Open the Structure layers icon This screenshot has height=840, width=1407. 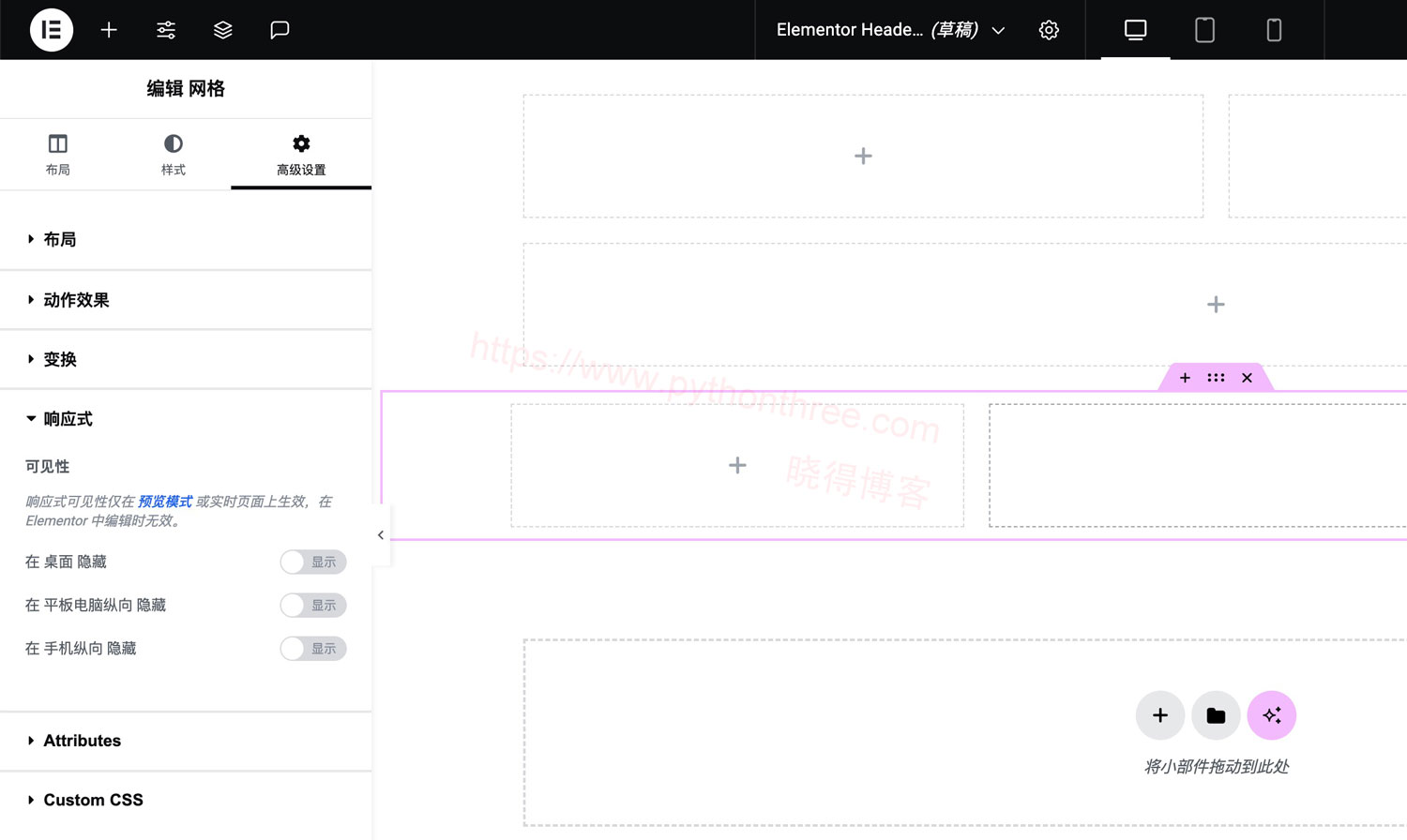[x=222, y=30]
